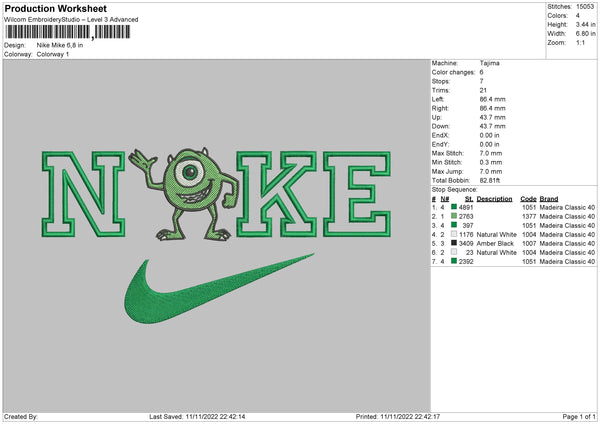Screen dimensions: 600x424
Task: Select code 1007 in row 5
Action: pyautogui.click(x=529, y=243)
